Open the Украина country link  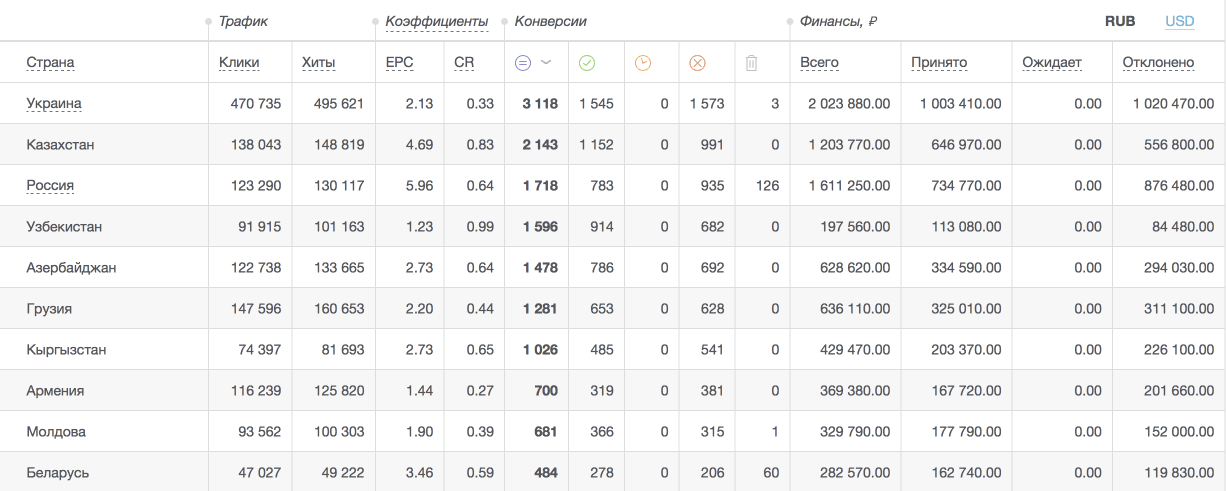[x=54, y=103]
